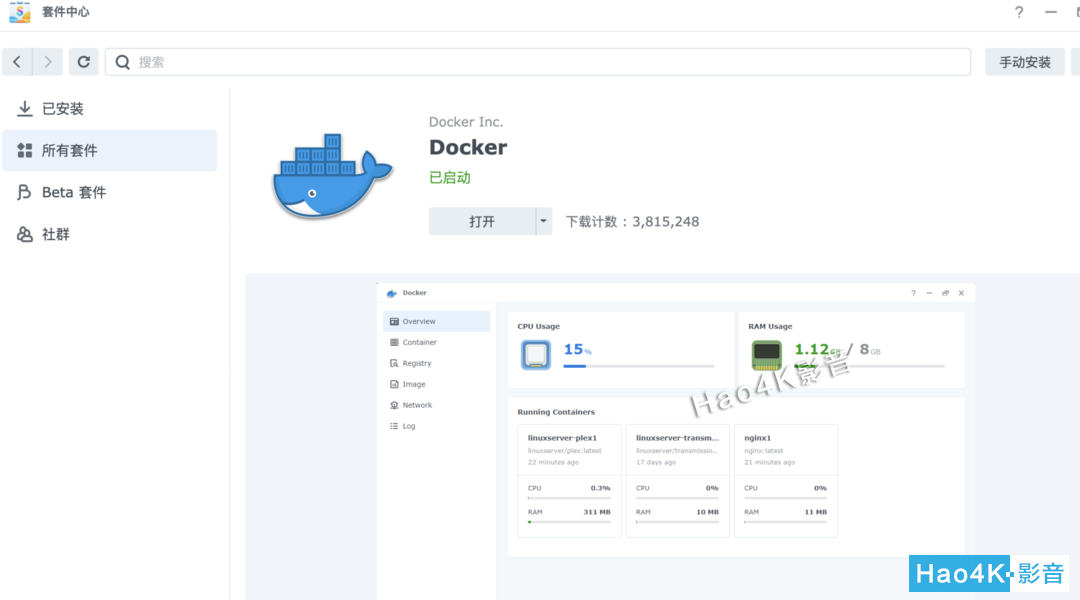
Task: Click the help icon in Docker preview window
Action: pyautogui.click(x=913, y=293)
